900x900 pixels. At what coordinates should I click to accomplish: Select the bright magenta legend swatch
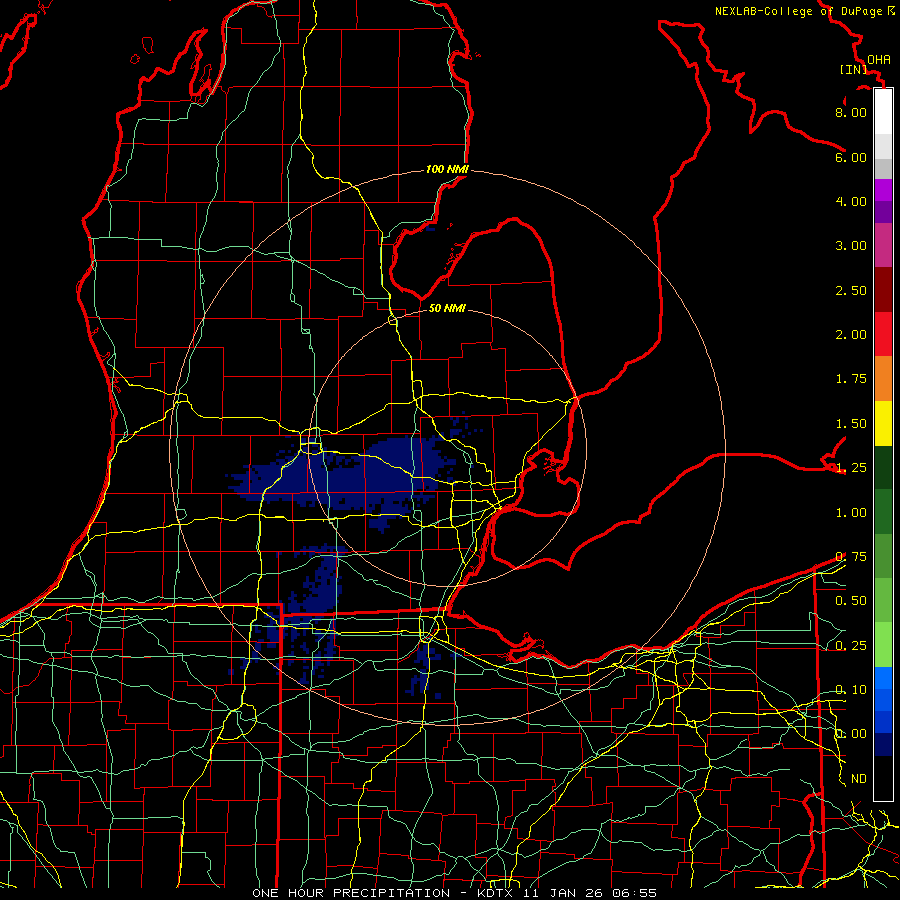(x=883, y=190)
